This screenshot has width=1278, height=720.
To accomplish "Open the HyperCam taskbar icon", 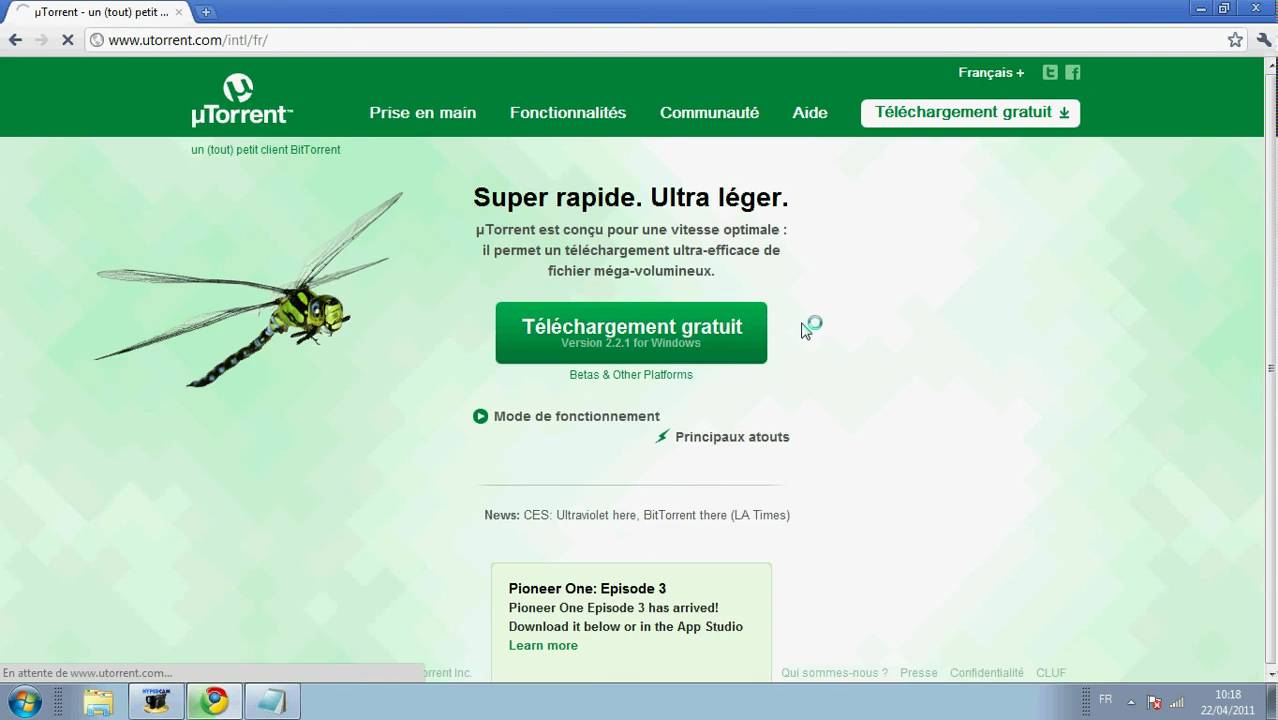I will point(156,702).
